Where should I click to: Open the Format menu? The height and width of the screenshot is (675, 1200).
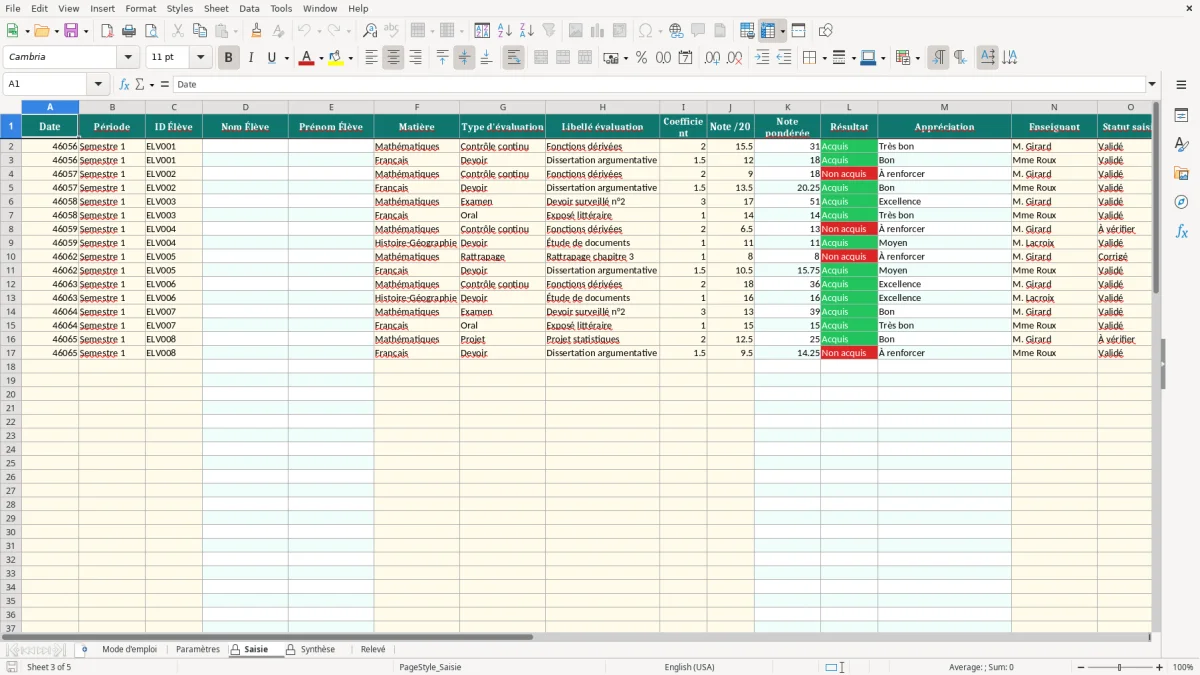pos(140,8)
